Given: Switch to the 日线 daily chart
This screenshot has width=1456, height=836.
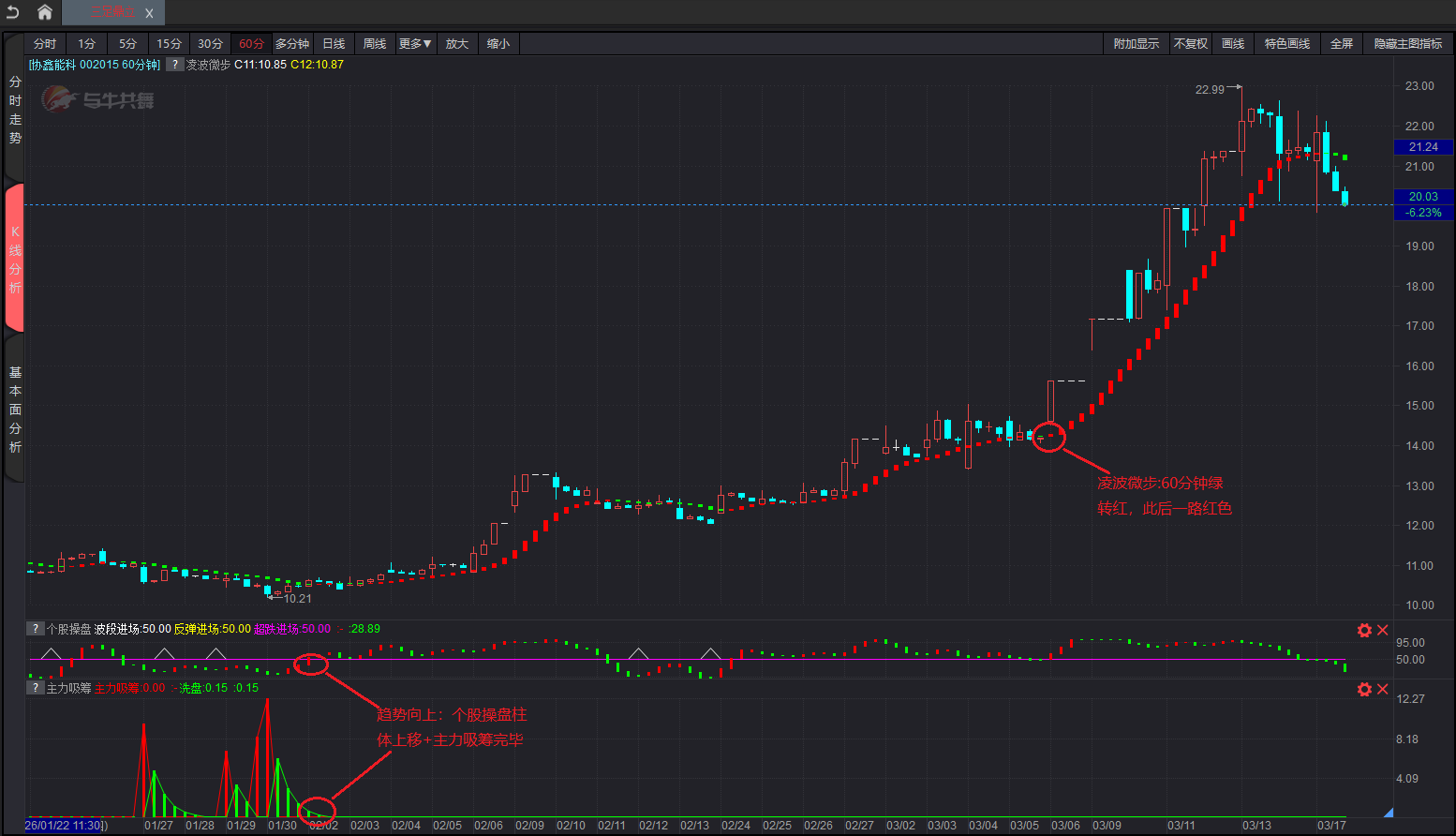Looking at the screenshot, I should 334,44.
